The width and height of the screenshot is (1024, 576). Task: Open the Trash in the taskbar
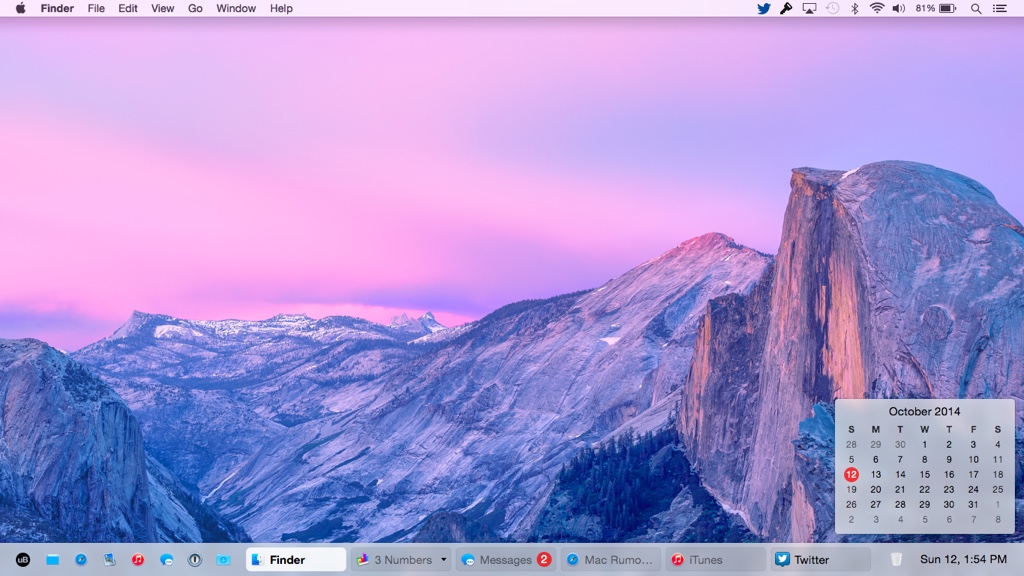[x=896, y=560]
